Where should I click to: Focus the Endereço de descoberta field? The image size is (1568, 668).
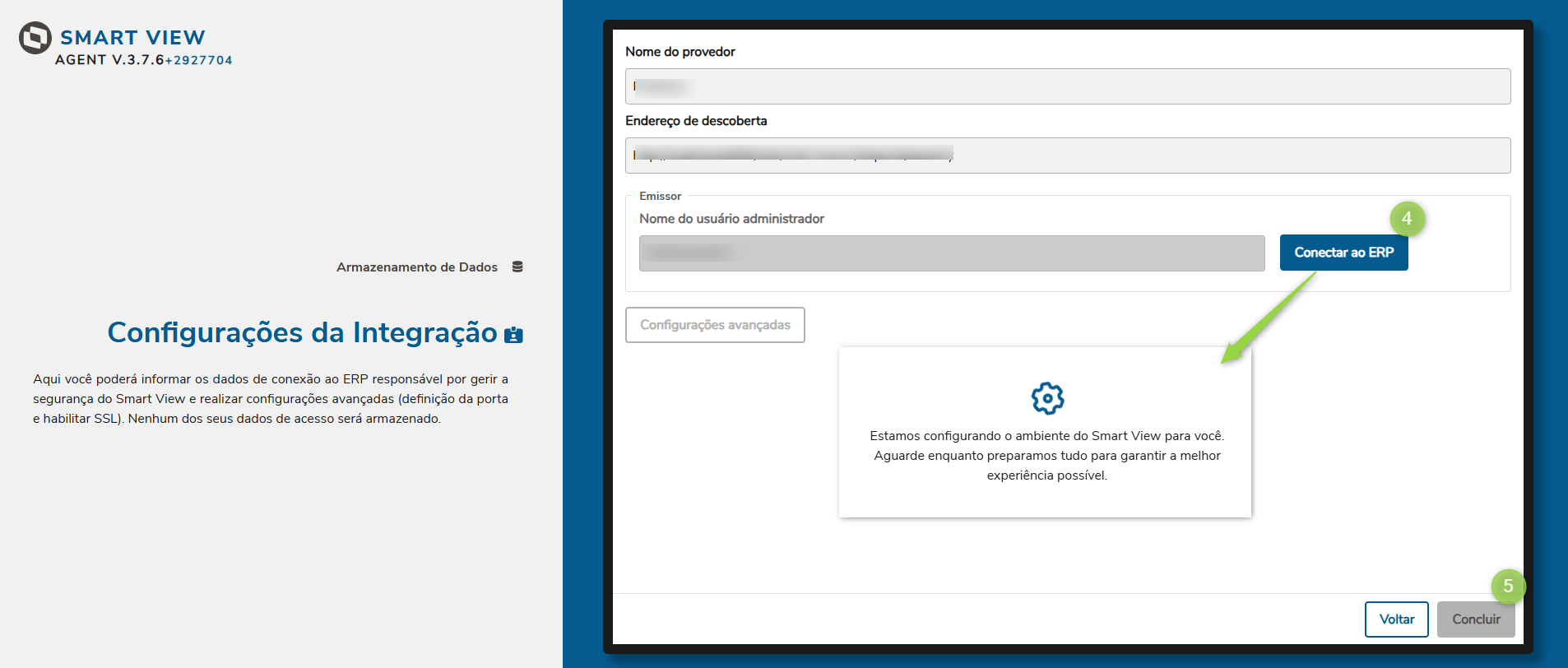point(1068,155)
